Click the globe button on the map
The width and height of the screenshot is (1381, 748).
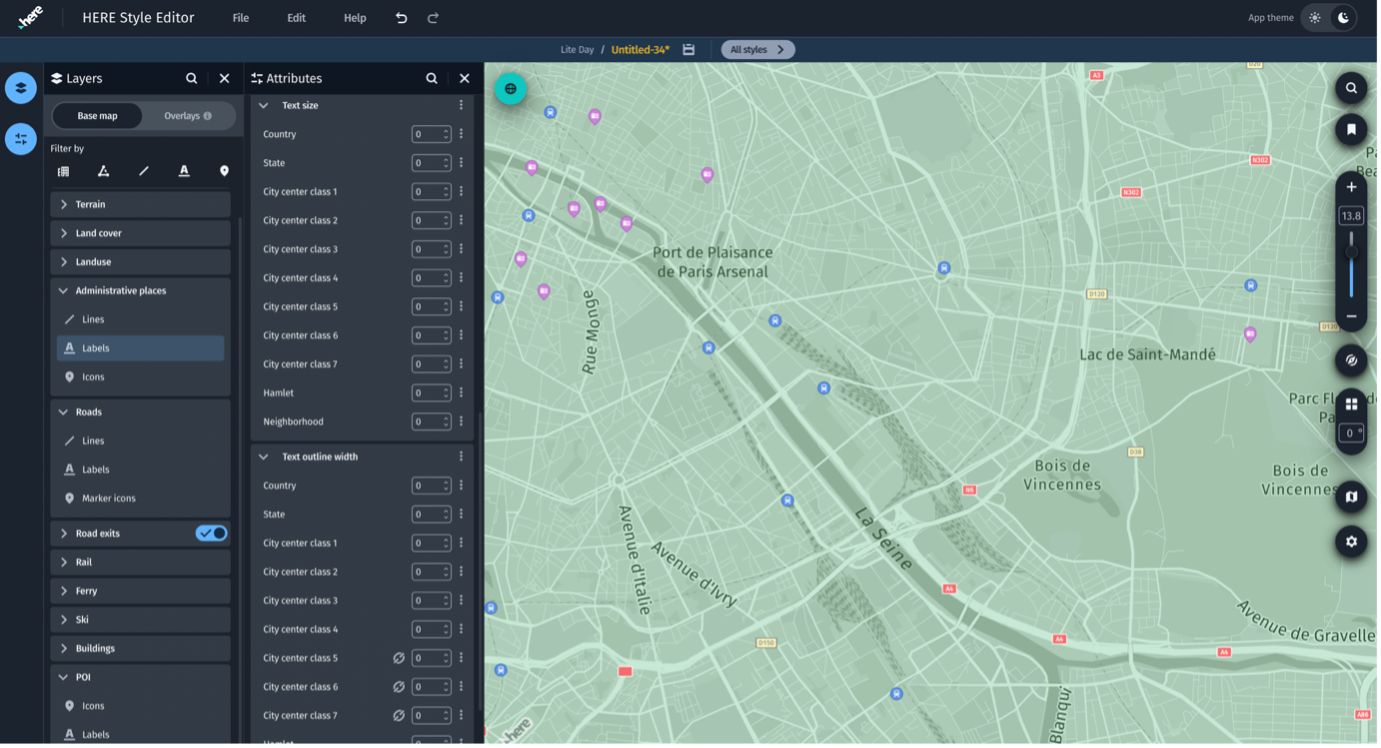[x=510, y=89]
